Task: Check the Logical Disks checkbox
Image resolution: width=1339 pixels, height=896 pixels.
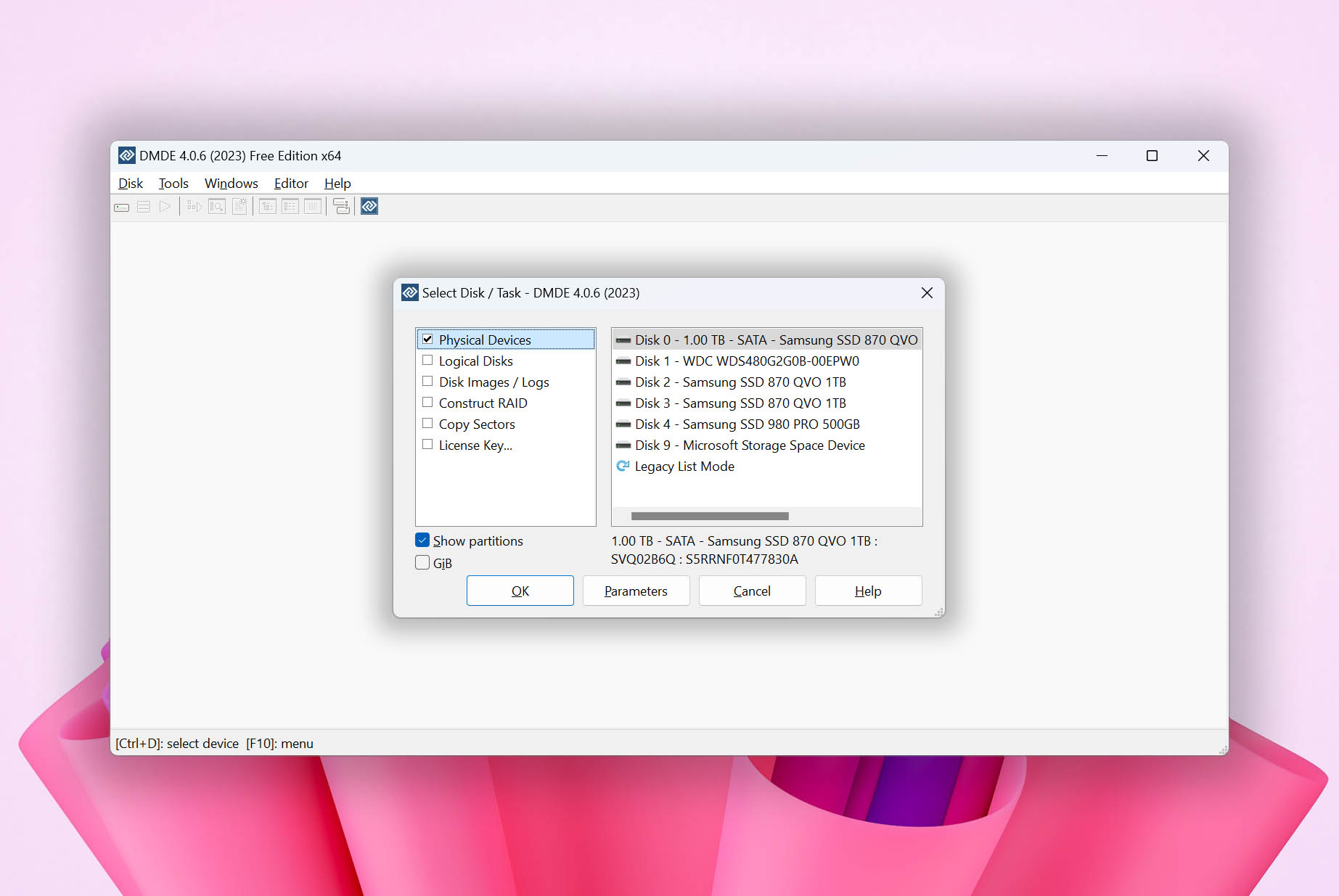Action: [427, 361]
